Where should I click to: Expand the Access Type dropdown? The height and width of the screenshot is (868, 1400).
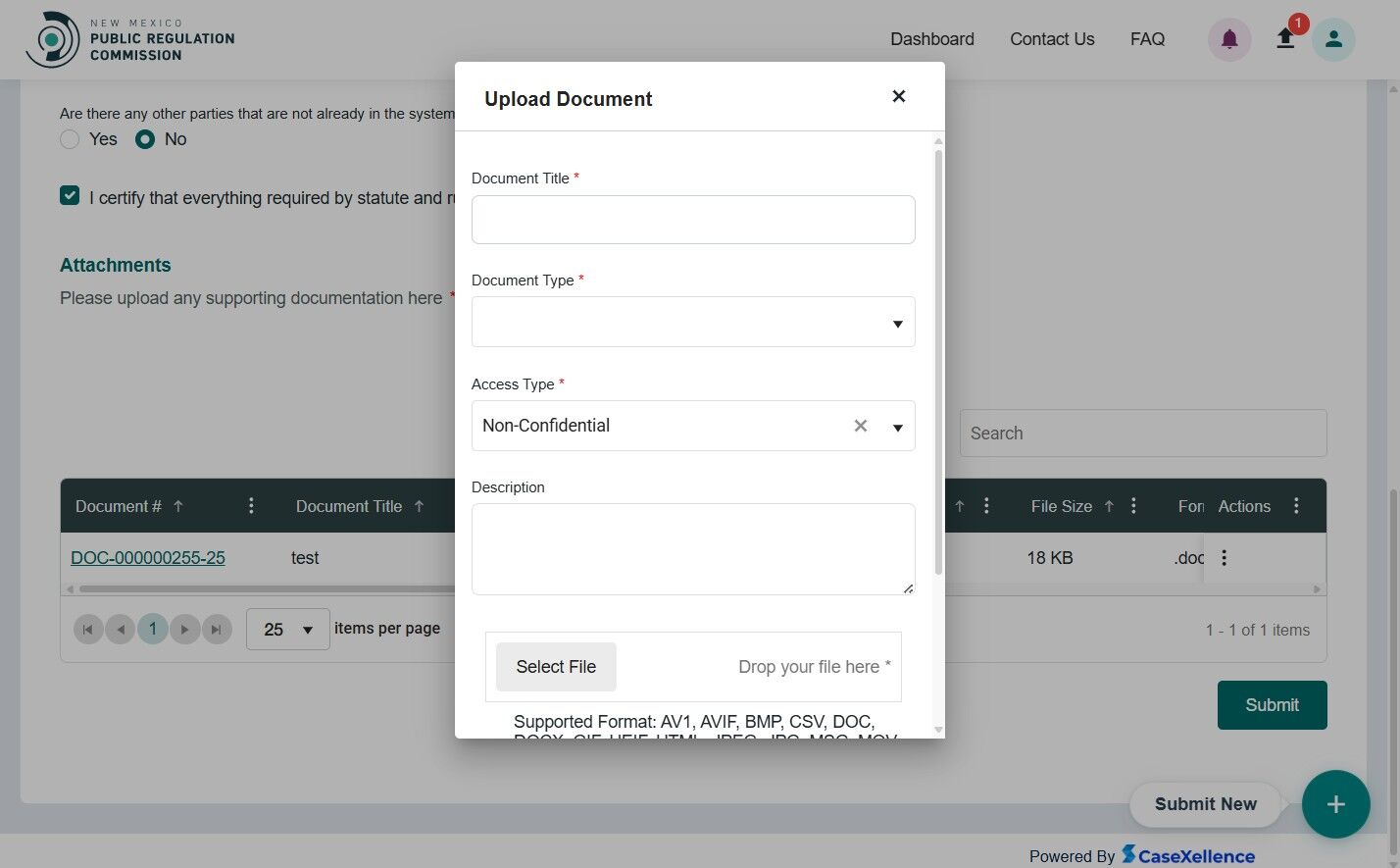click(x=896, y=426)
